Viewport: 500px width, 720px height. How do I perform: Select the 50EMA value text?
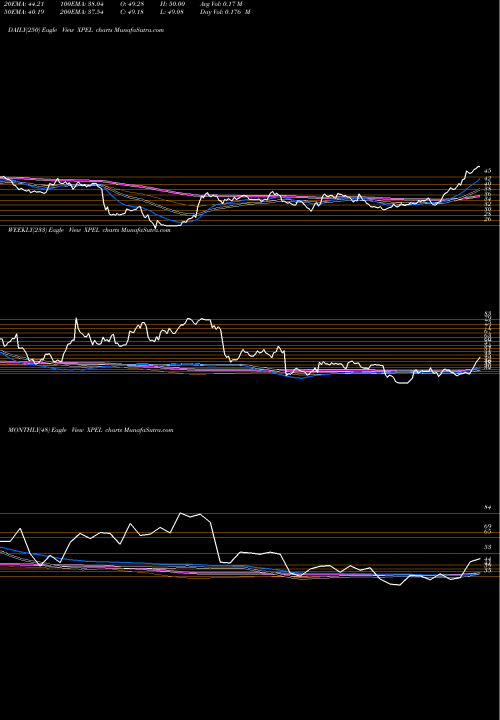(22, 12)
